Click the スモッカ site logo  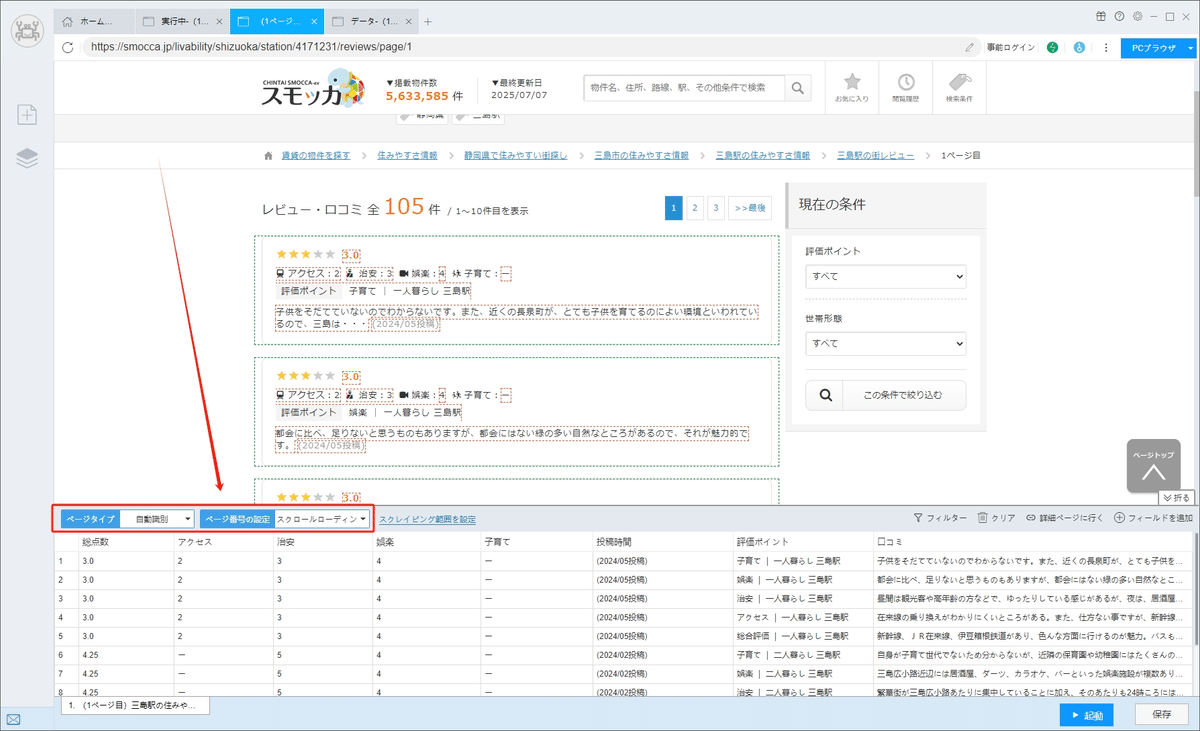313,88
